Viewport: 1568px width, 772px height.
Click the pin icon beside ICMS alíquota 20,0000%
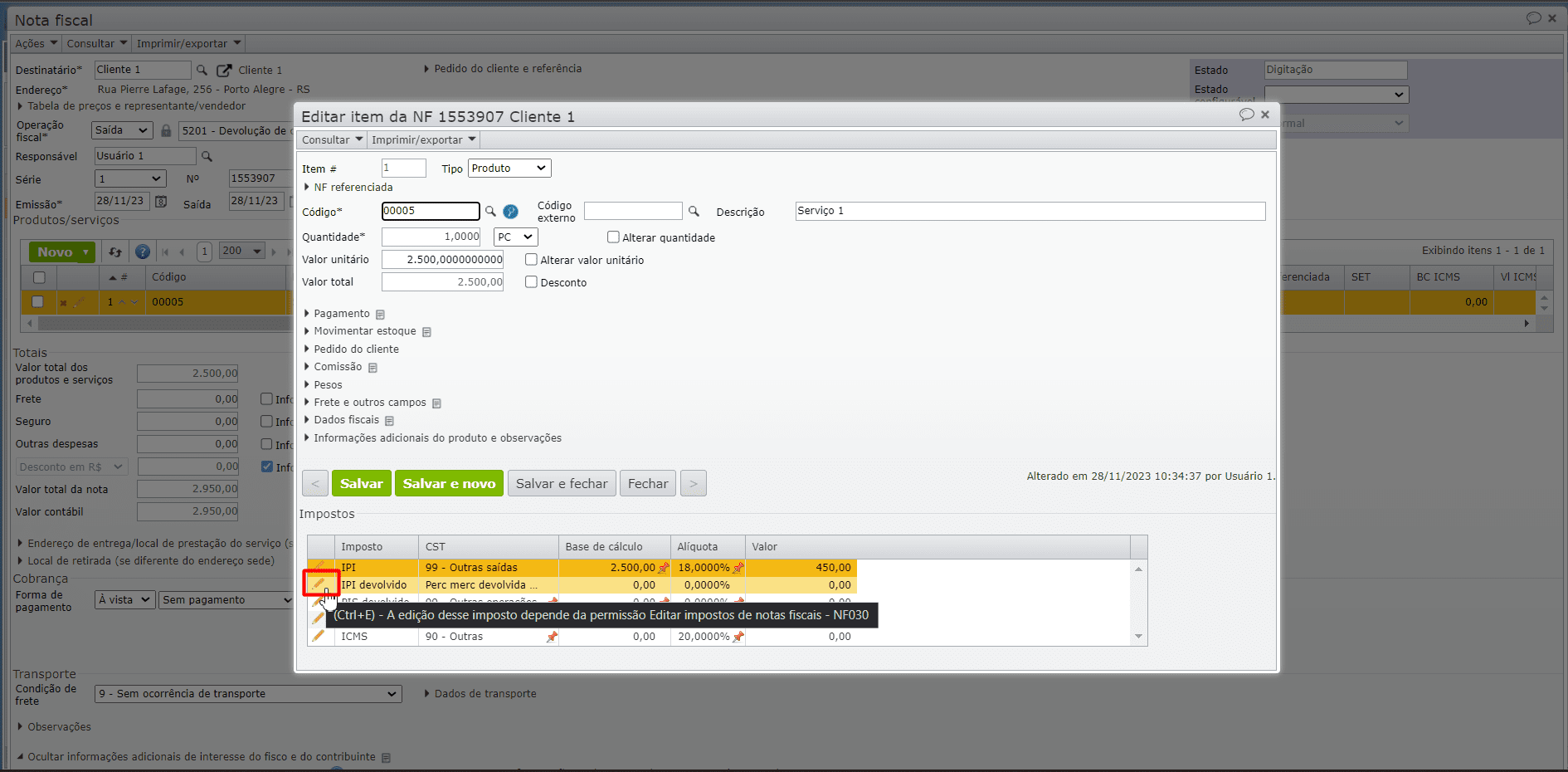pyautogui.click(x=738, y=637)
